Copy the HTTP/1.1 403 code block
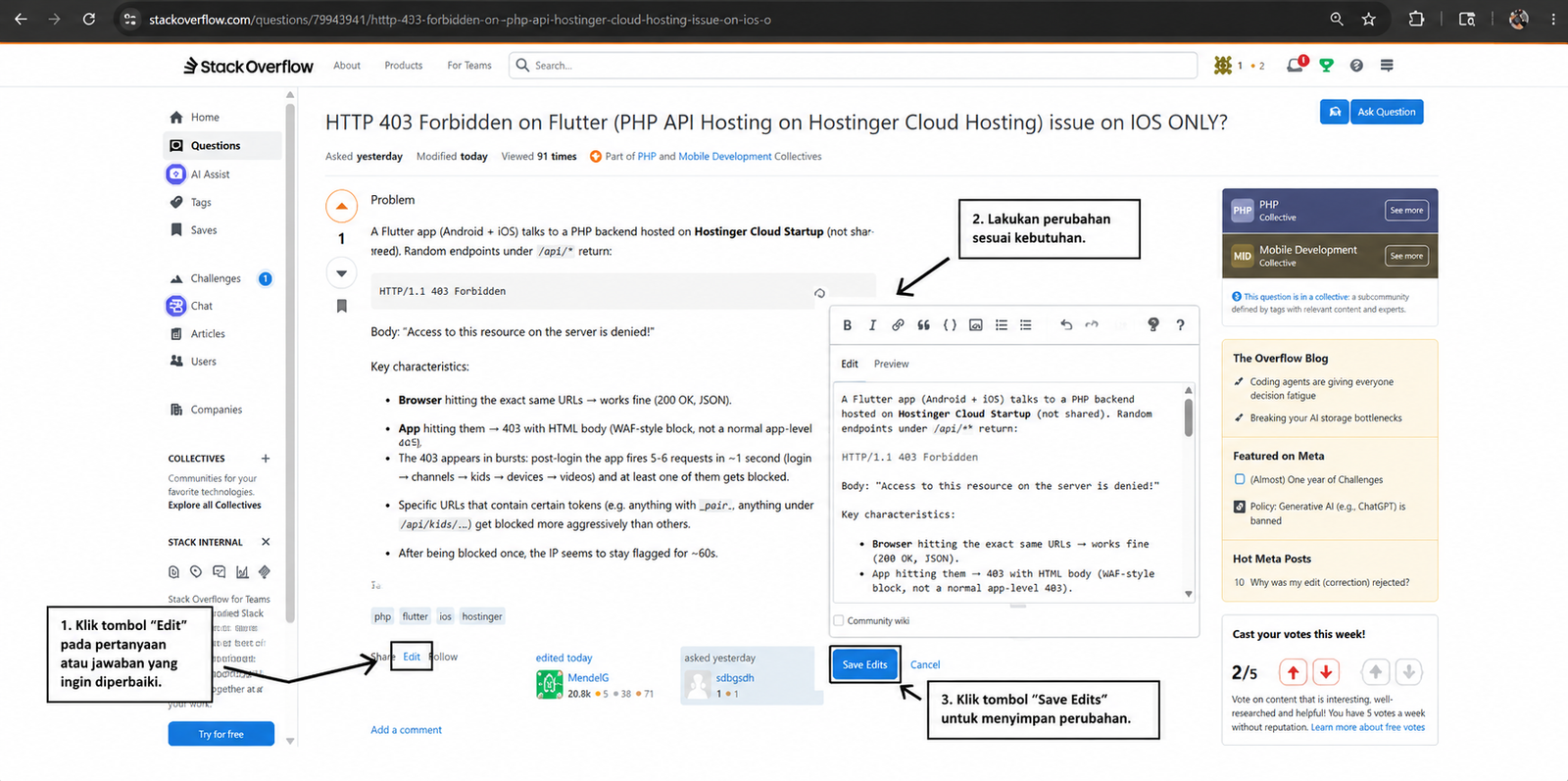1568x781 pixels. click(819, 293)
